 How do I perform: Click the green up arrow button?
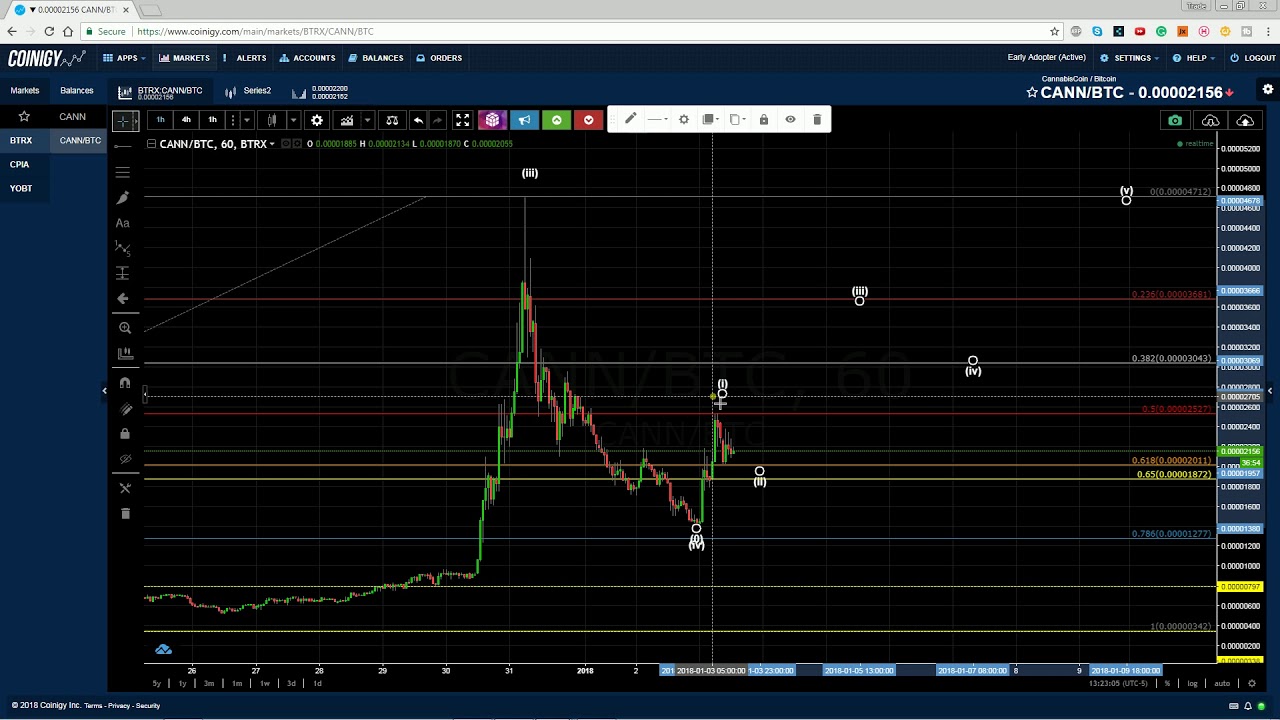(x=557, y=120)
